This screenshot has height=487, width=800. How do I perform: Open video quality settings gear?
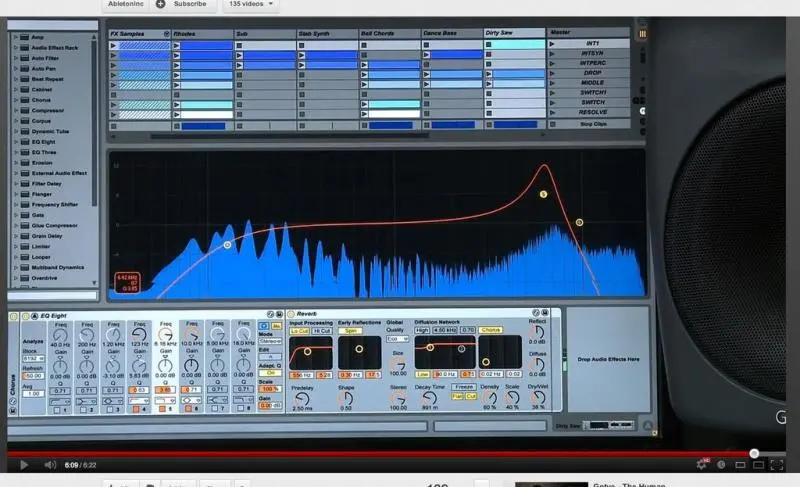click(x=702, y=464)
